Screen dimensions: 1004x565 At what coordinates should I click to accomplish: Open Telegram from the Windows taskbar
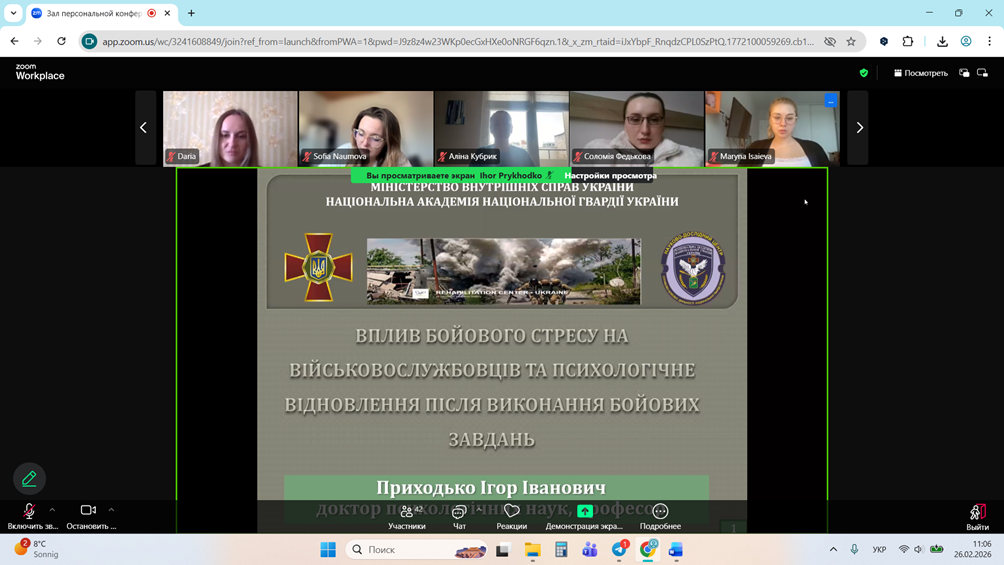(x=619, y=550)
